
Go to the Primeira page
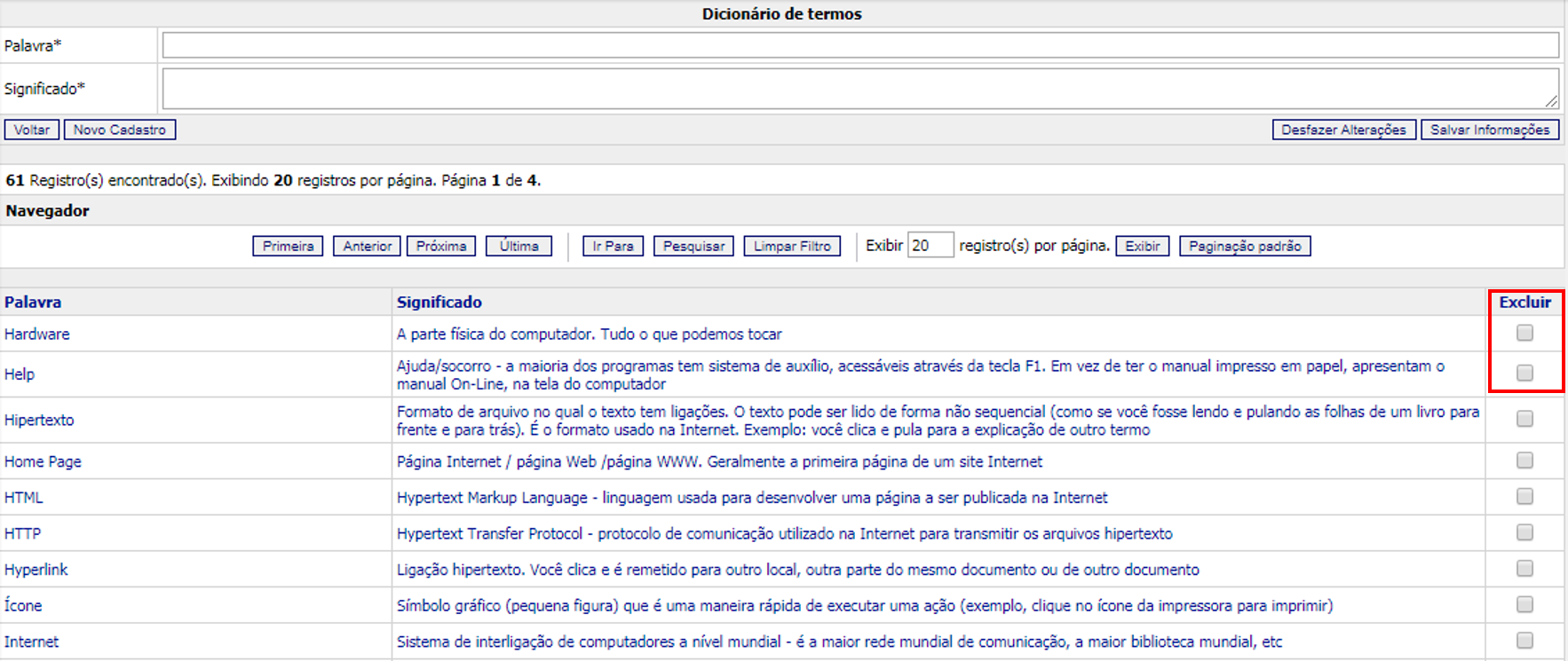tap(288, 246)
